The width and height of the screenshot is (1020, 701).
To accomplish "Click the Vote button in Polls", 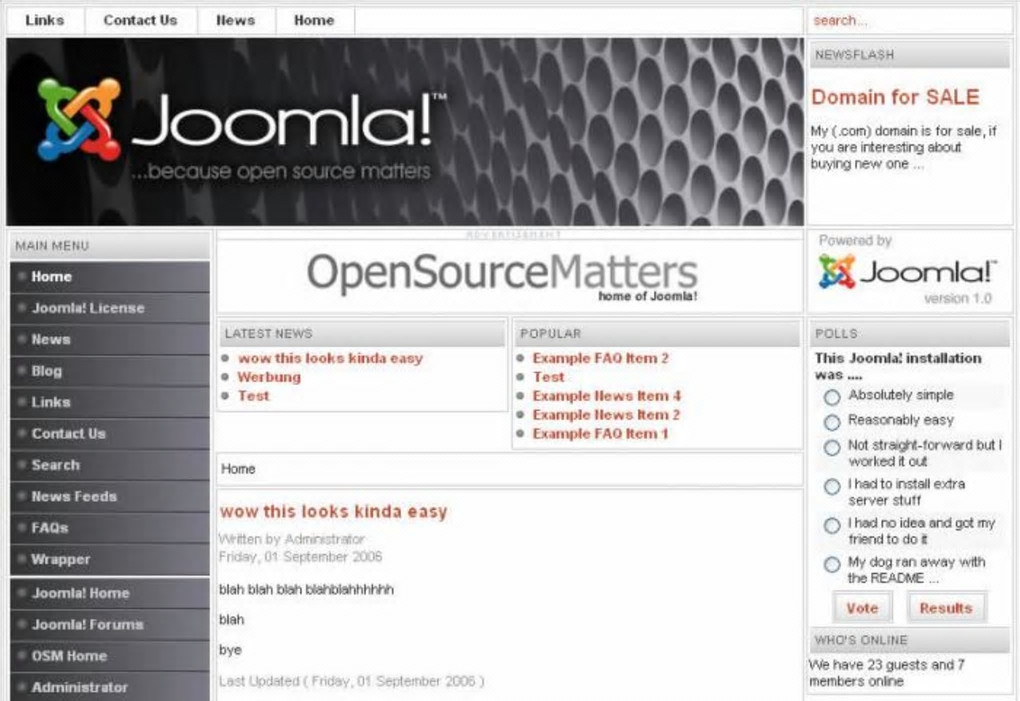I will click(x=862, y=608).
